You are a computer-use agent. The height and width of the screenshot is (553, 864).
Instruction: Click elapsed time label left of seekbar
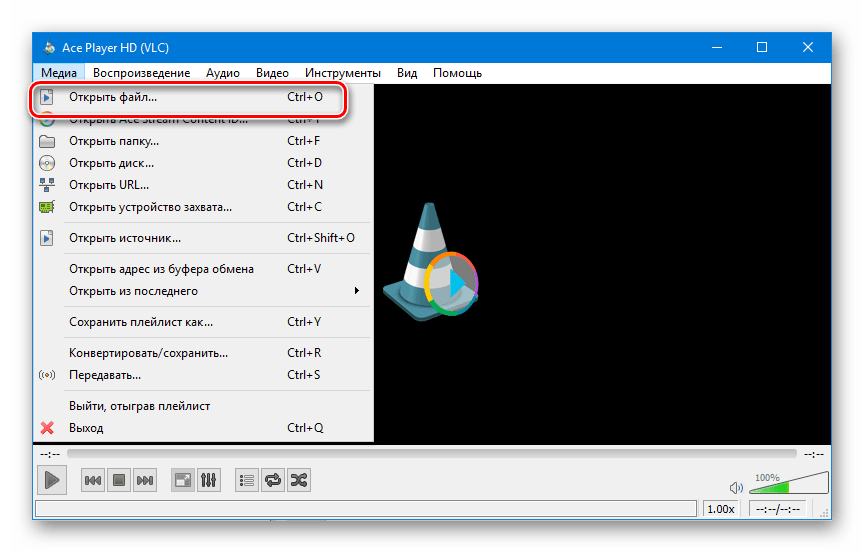[50, 454]
